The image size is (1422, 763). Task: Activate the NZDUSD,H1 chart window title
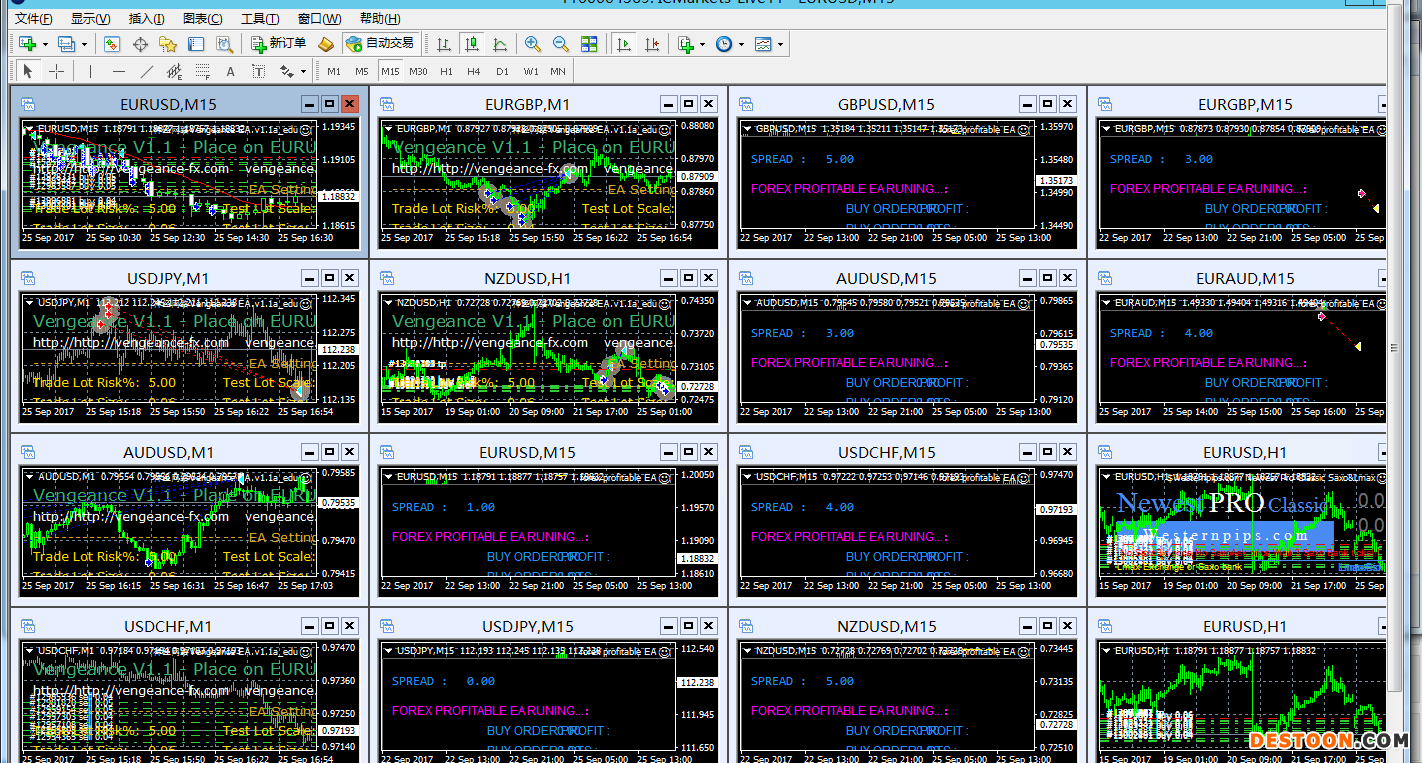(527, 278)
